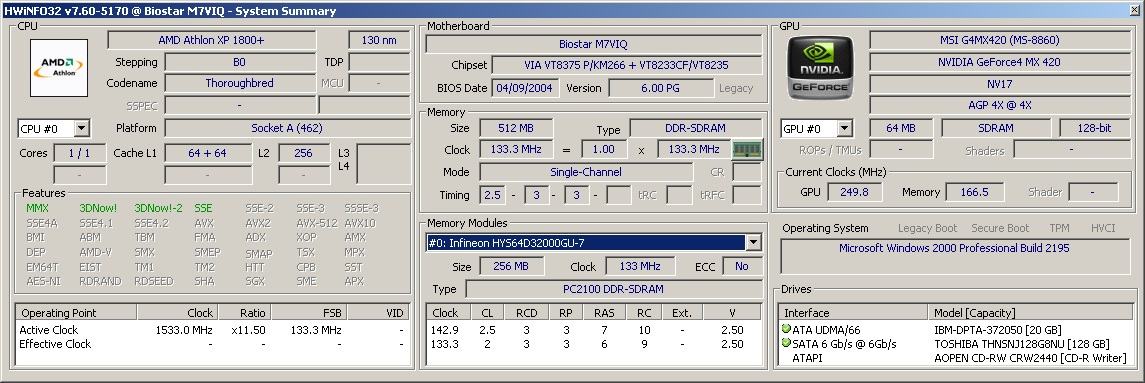
Task: Click the Interface column header in Drives
Action: 854,313
